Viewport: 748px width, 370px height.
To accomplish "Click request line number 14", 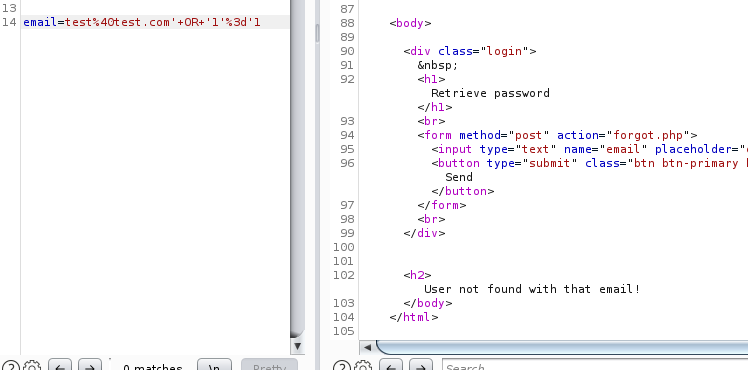I will tap(9, 22).
